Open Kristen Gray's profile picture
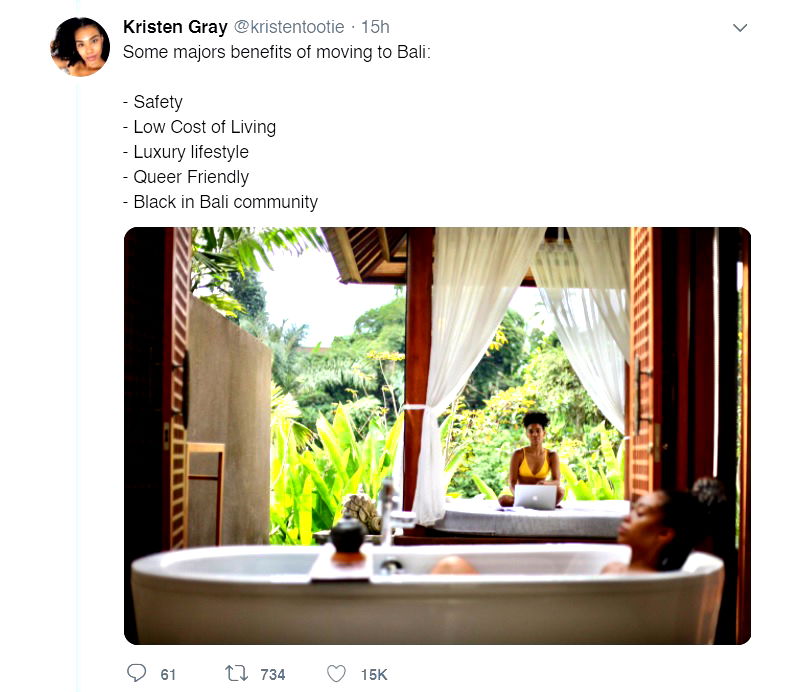Screen dimensions: 800x692 80,46
